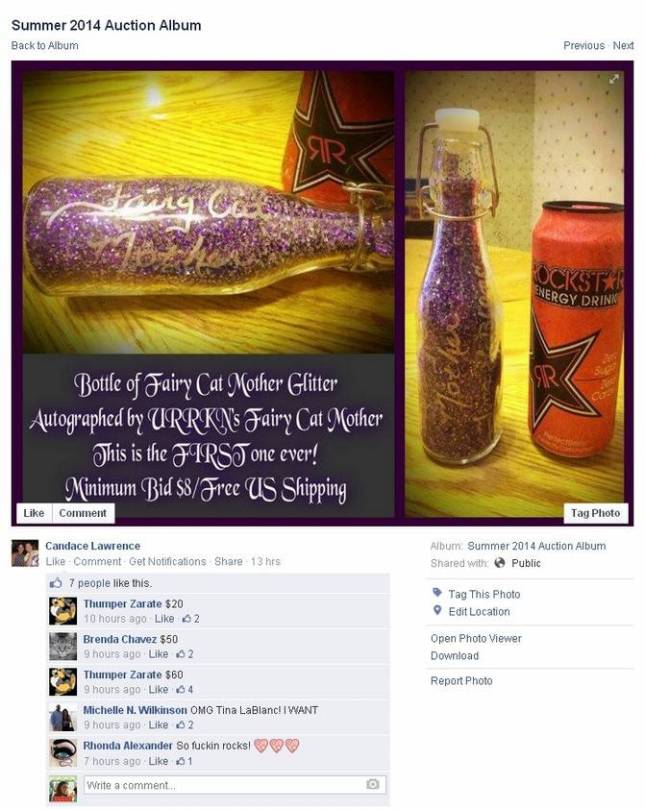Go to the Next photo
Viewport: 645px width, 809px height.
coord(623,45)
